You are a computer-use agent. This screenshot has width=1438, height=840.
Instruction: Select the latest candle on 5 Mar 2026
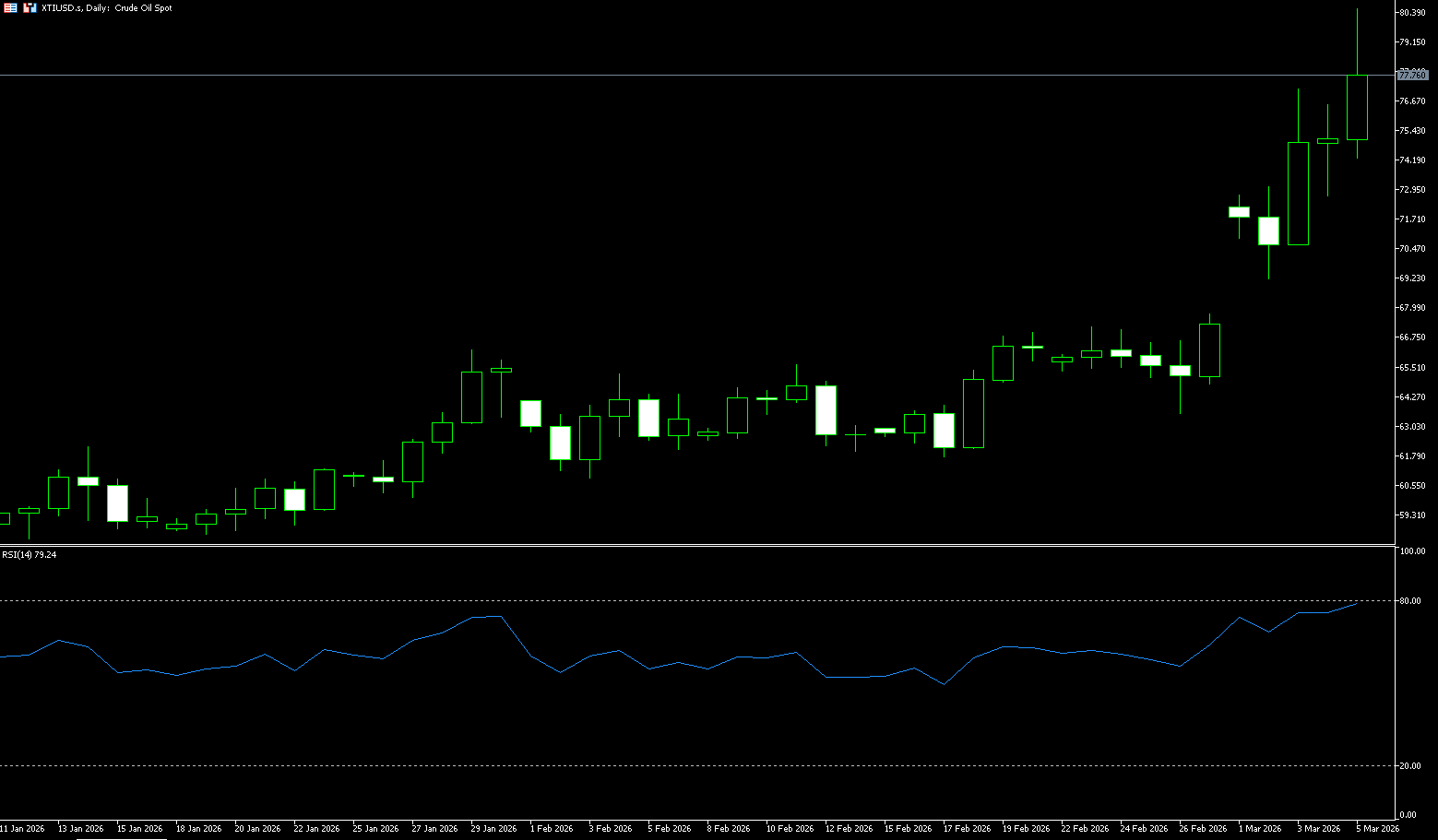1357,107
